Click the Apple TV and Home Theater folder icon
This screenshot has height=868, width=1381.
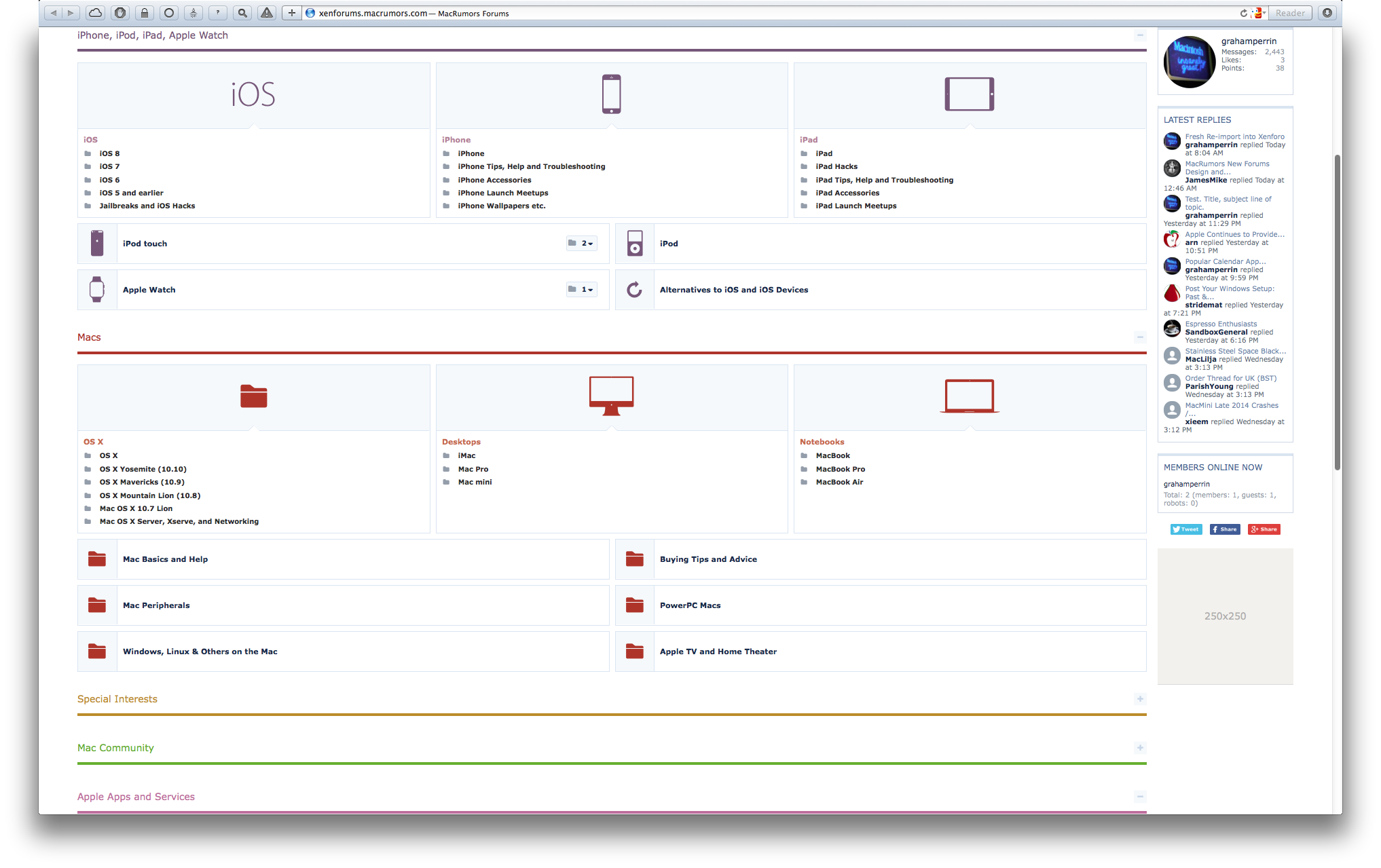[635, 651]
